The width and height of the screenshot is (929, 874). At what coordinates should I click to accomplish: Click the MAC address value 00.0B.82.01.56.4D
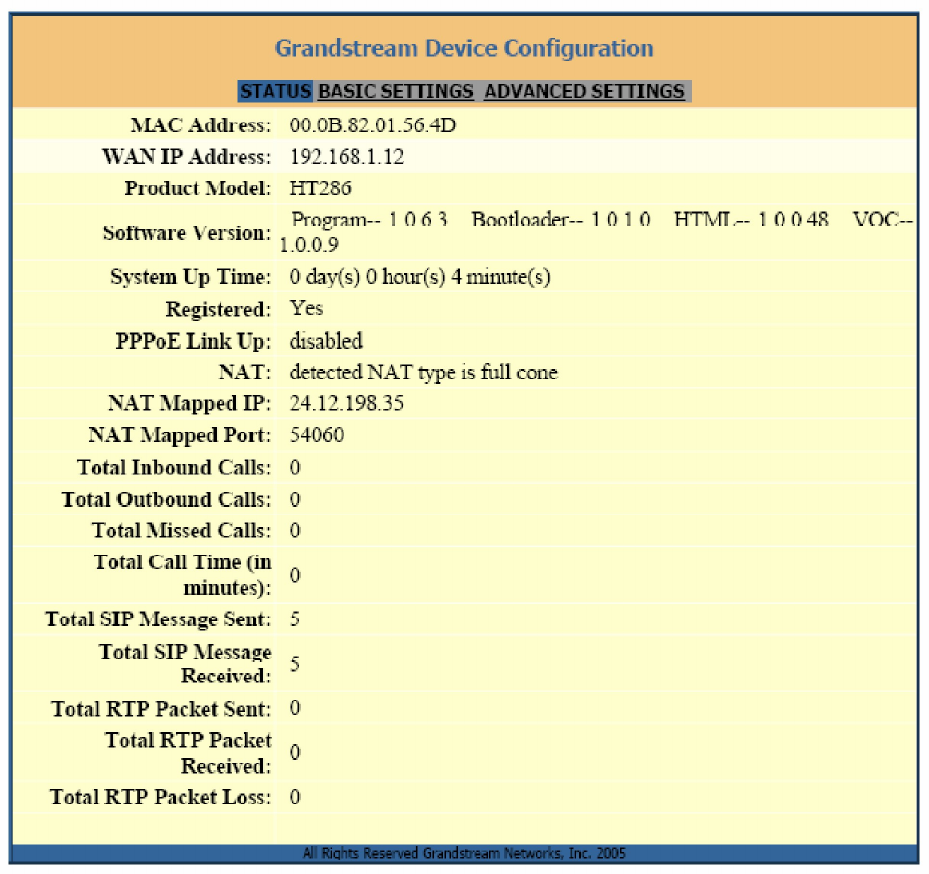point(373,125)
